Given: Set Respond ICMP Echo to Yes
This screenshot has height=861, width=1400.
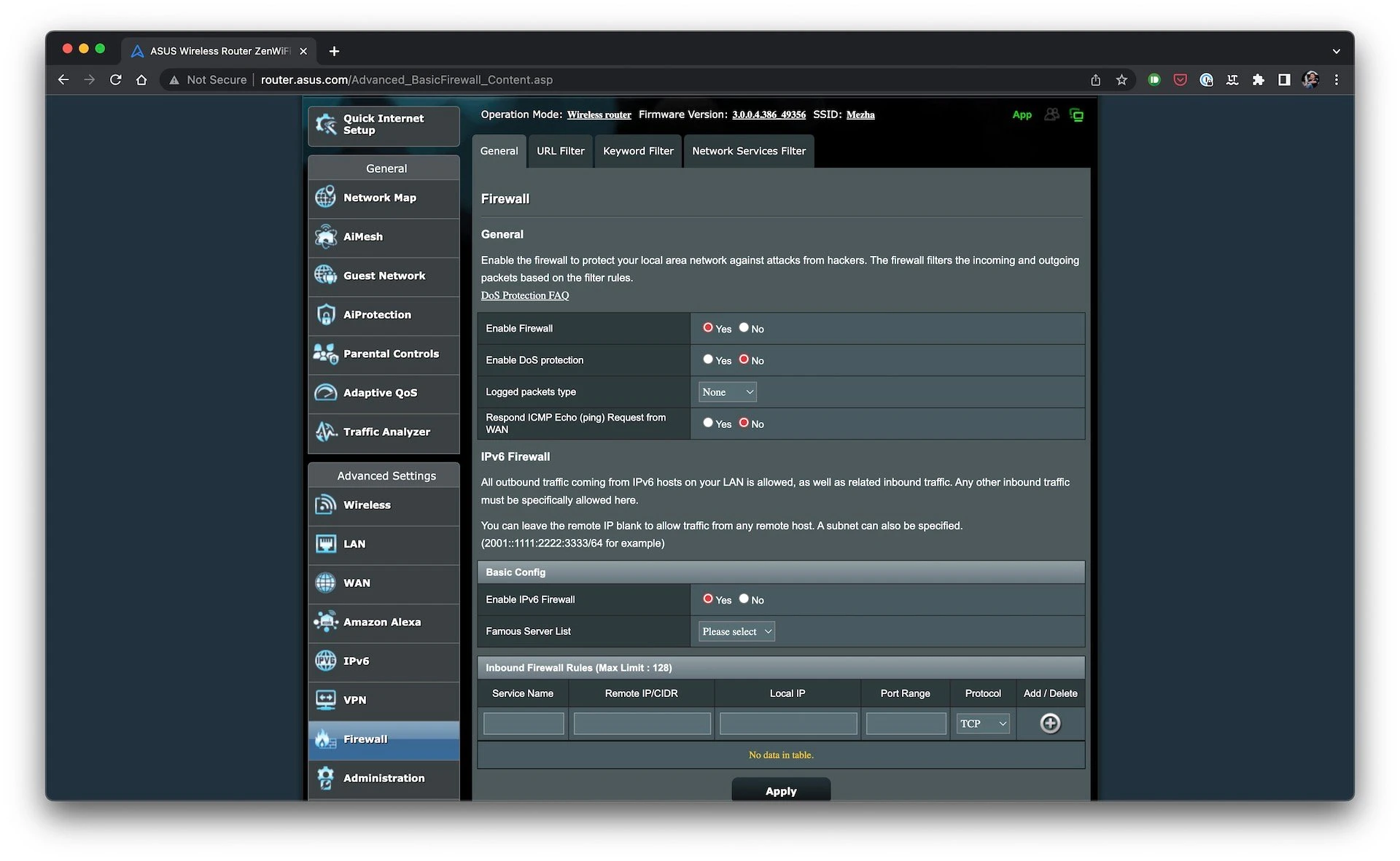Looking at the screenshot, I should pos(707,422).
